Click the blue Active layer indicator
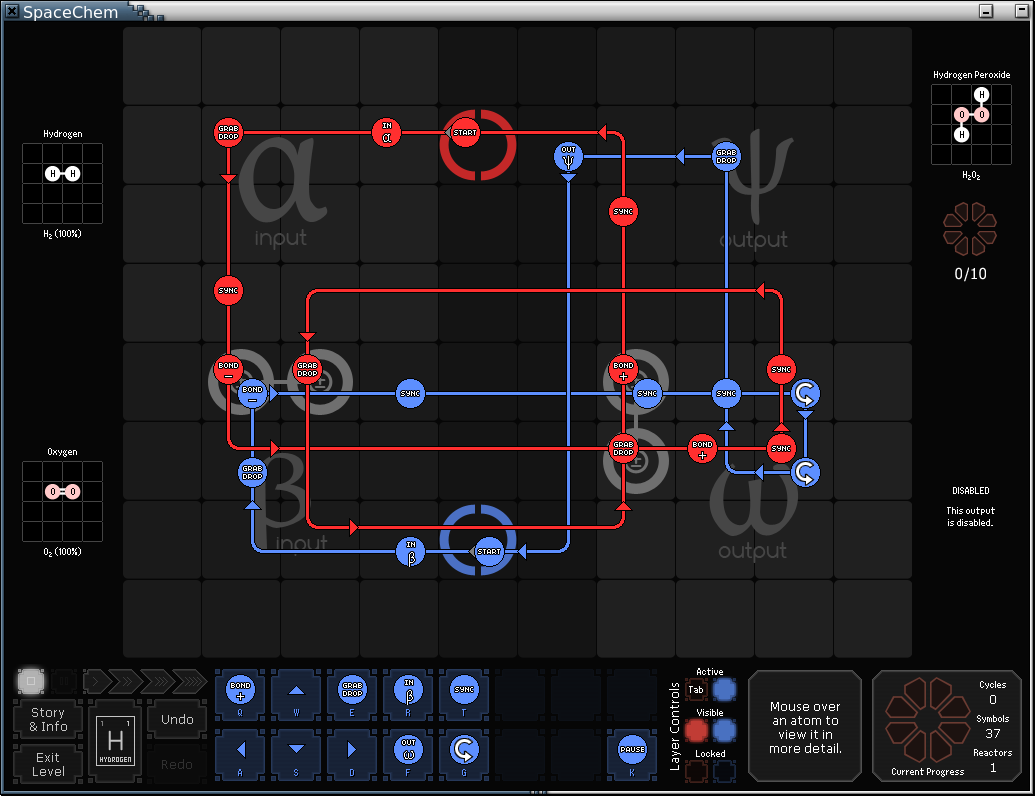The height and width of the screenshot is (796, 1035). (724, 690)
